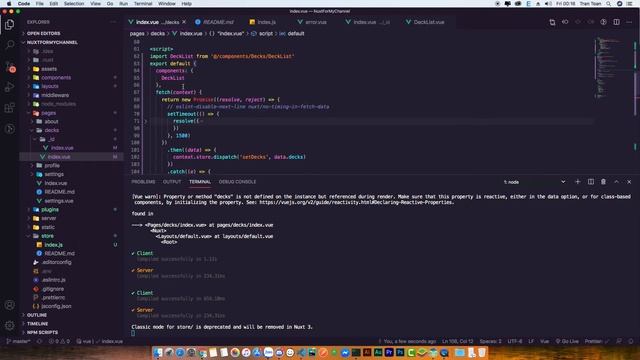
Task: Open the Explorer view in activity bar
Action: (9, 24)
